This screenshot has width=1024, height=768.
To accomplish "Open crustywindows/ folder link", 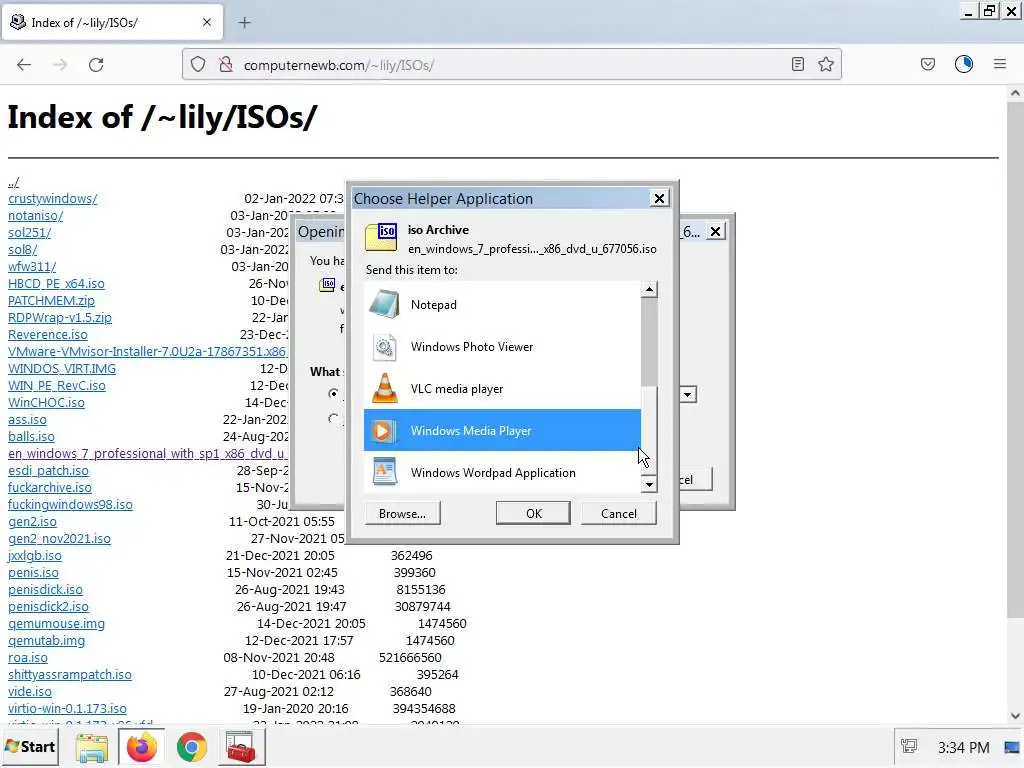I will pos(52,199).
